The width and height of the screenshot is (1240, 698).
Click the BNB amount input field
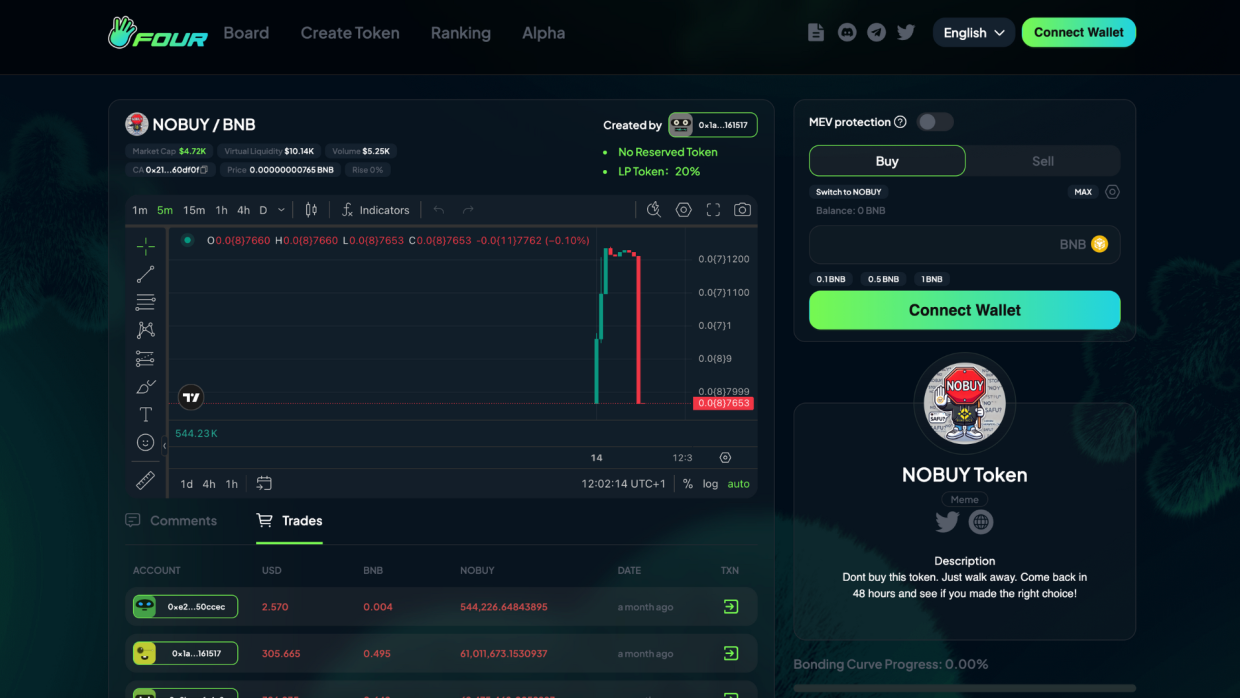click(x=965, y=245)
